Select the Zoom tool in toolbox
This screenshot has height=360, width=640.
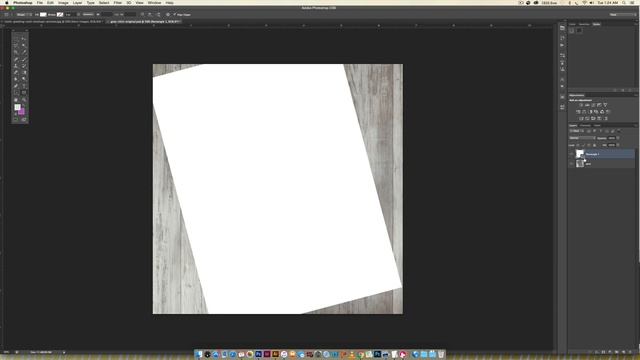(24, 100)
